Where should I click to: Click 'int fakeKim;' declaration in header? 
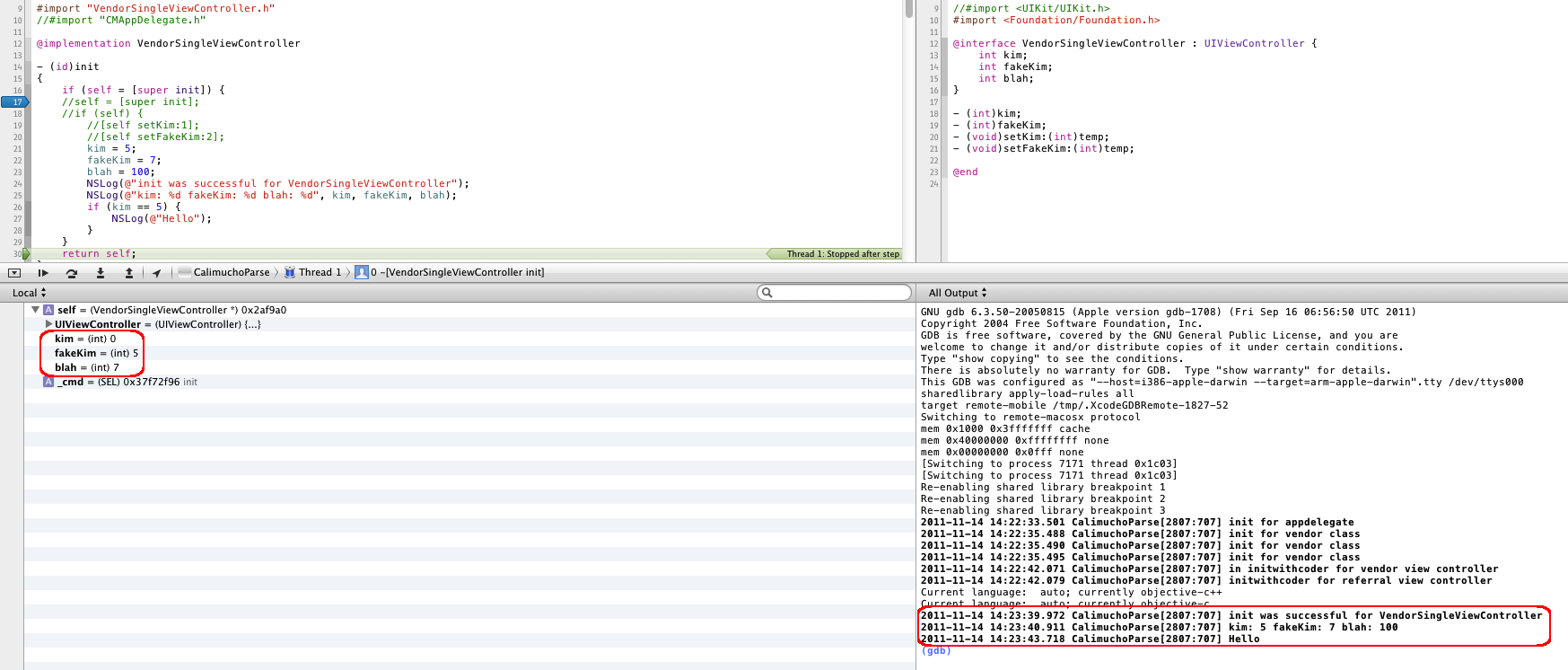click(x=1015, y=66)
